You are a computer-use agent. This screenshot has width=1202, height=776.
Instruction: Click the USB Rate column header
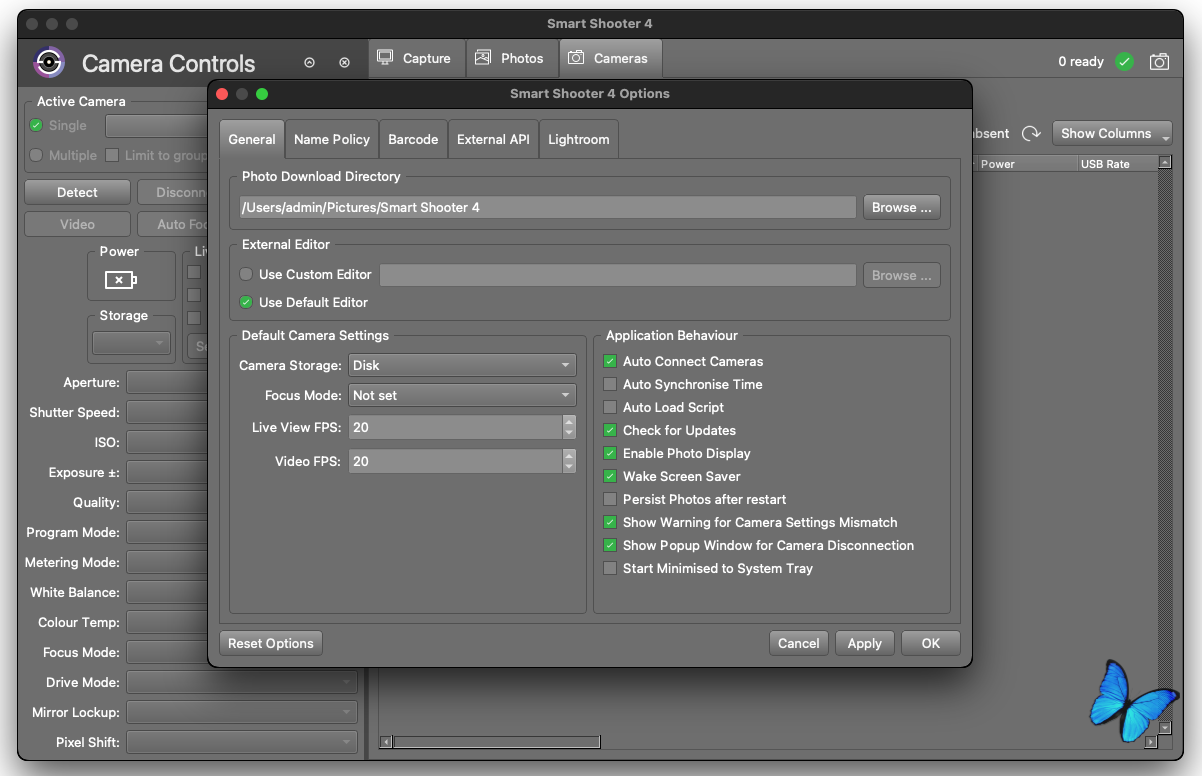click(1117, 164)
